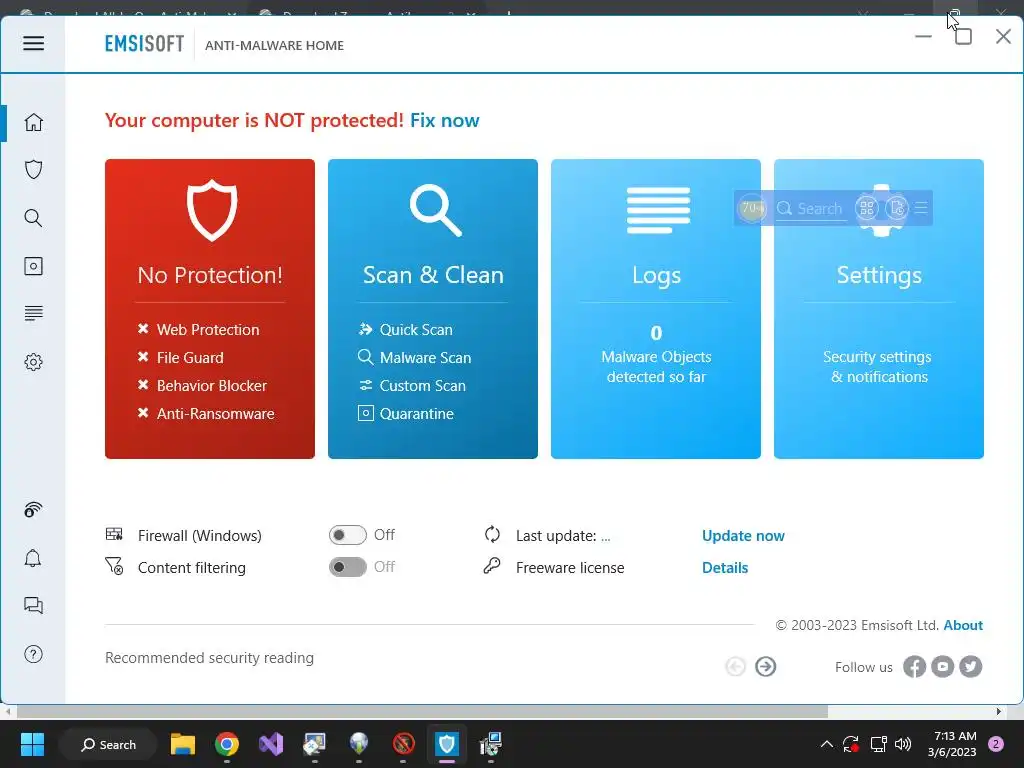
Task: Click the floating overlay Search field
Action: pos(811,209)
